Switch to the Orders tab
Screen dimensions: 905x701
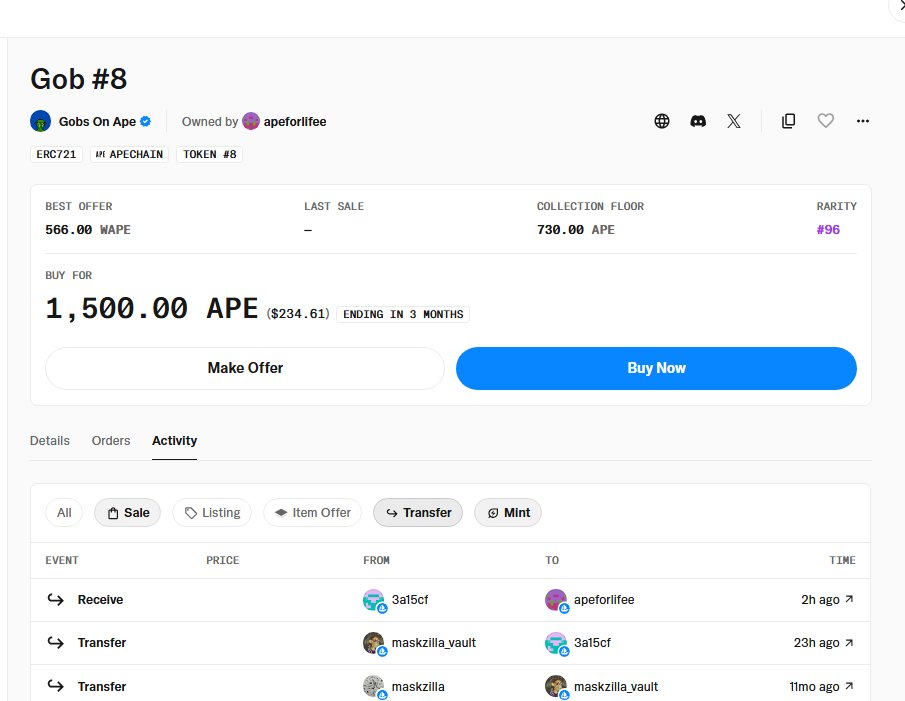pos(111,441)
